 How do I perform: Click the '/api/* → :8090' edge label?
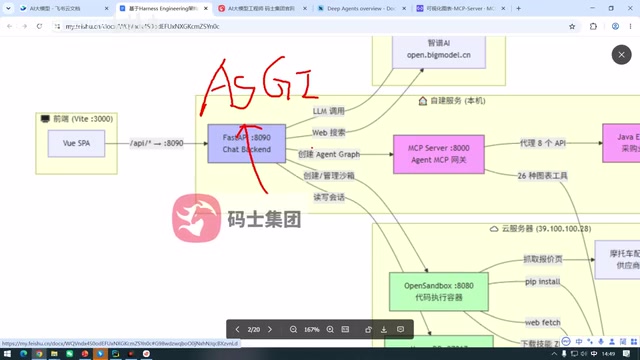click(x=156, y=143)
